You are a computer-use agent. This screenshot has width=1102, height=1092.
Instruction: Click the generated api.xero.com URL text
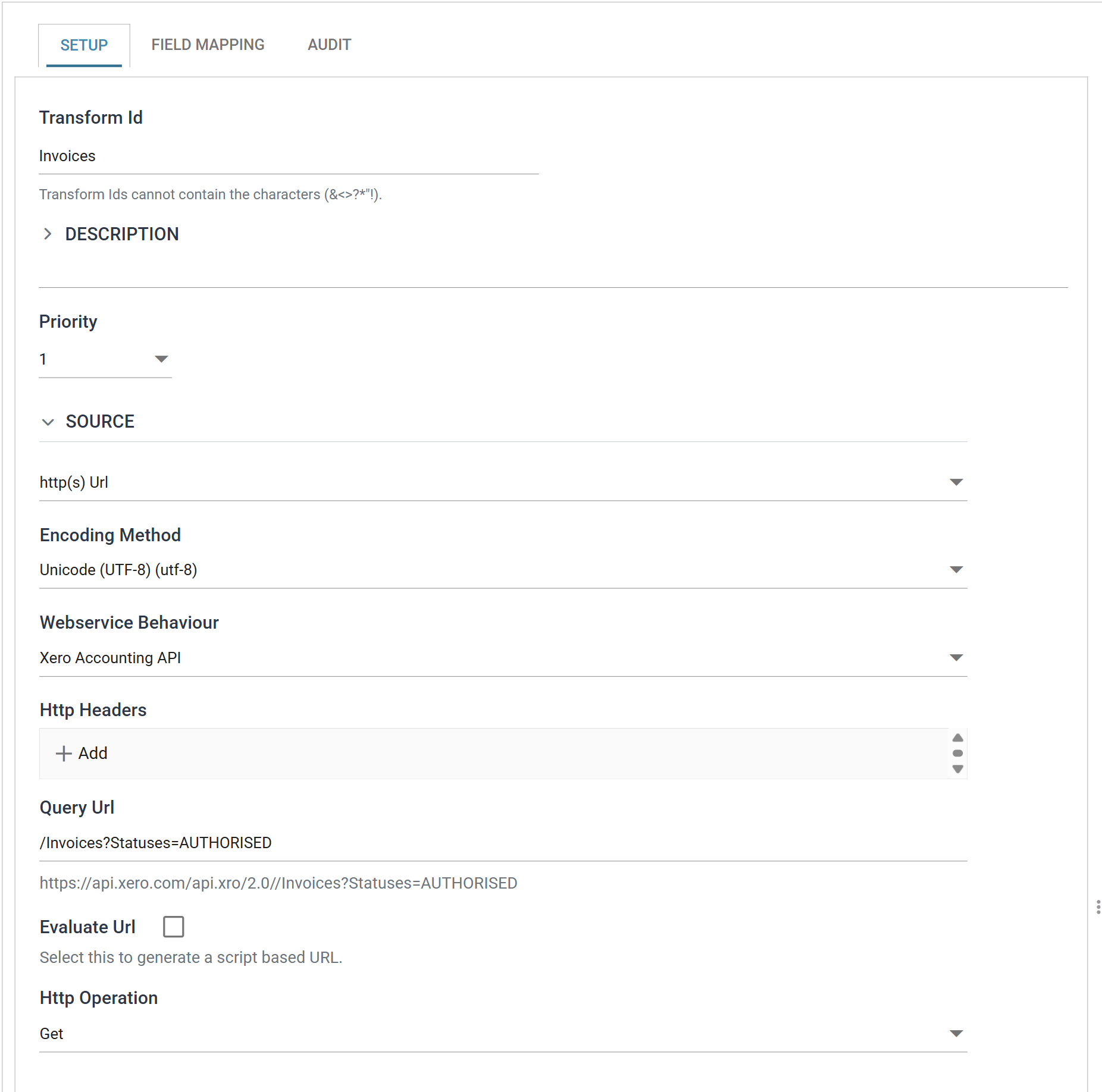tap(278, 883)
